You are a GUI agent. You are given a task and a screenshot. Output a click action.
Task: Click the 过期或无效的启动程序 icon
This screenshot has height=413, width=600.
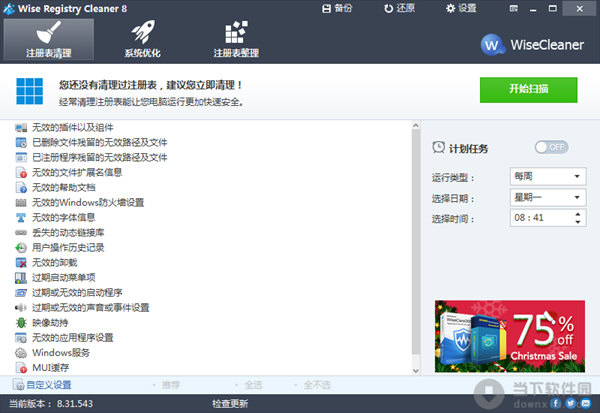pos(21,292)
